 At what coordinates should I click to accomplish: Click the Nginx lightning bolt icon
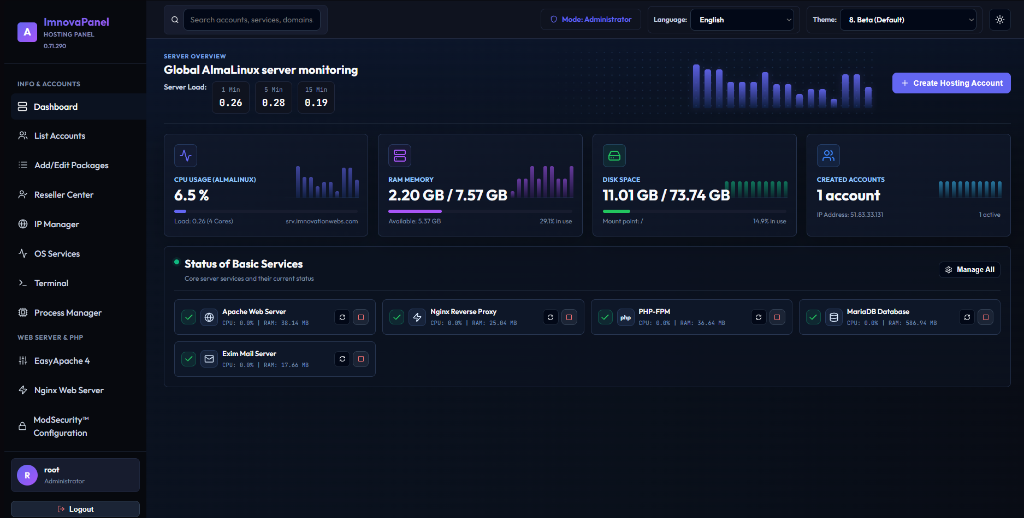point(417,317)
